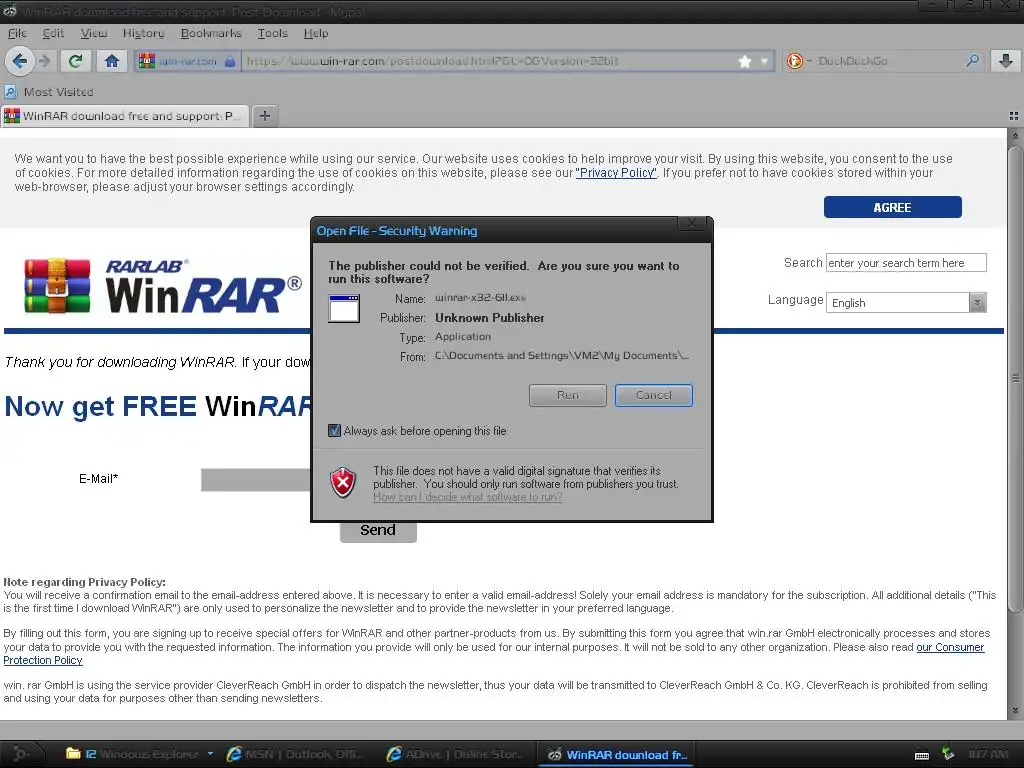Uncheck Always ask before opening this file

[x=334, y=430]
